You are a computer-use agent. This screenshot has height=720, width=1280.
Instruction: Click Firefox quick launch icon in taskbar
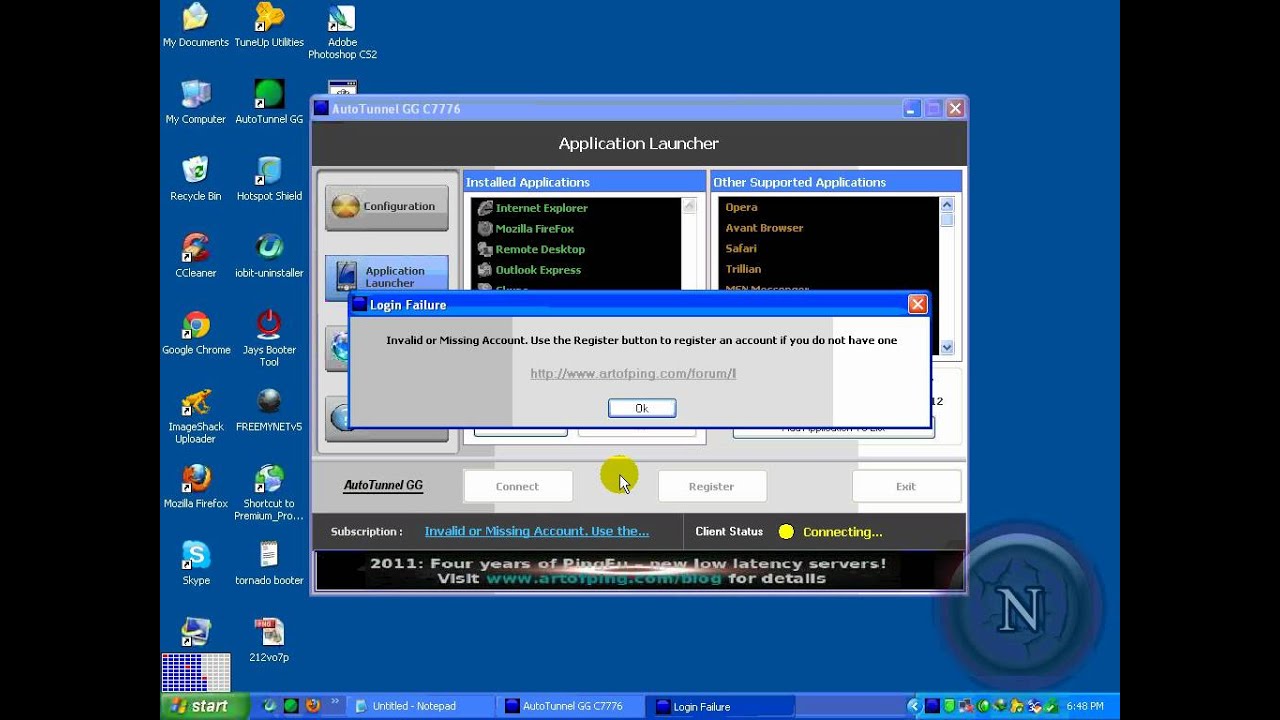[312, 706]
